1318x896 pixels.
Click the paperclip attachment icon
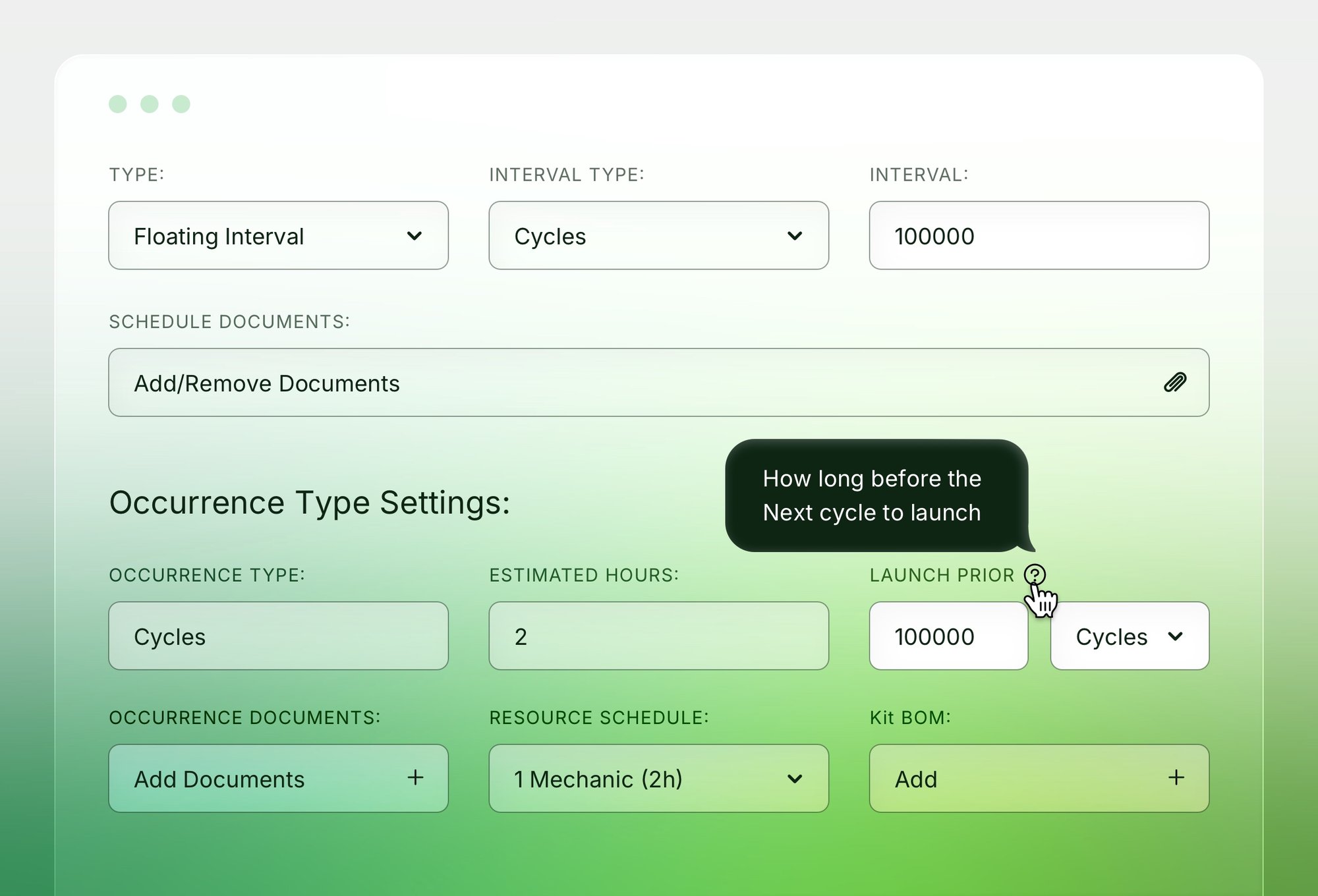pos(1175,382)
